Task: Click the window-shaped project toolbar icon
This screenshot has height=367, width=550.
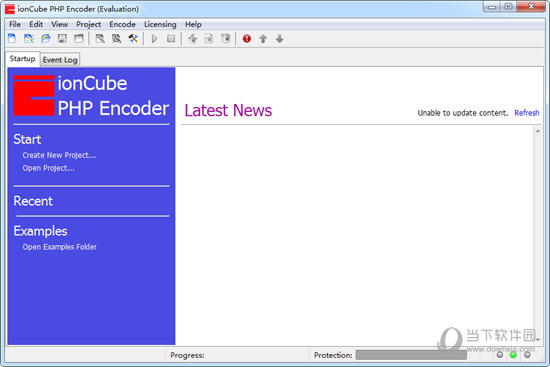Action: click(79, 39)
